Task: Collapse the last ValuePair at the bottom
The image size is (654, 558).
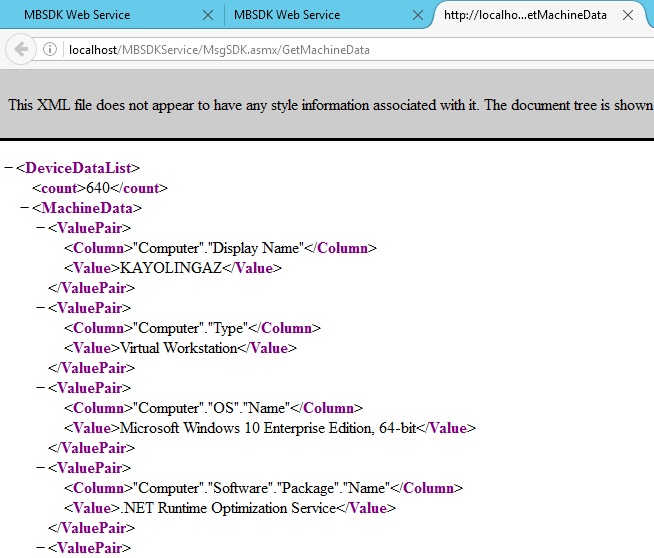Action: click(x=41, y=548)
